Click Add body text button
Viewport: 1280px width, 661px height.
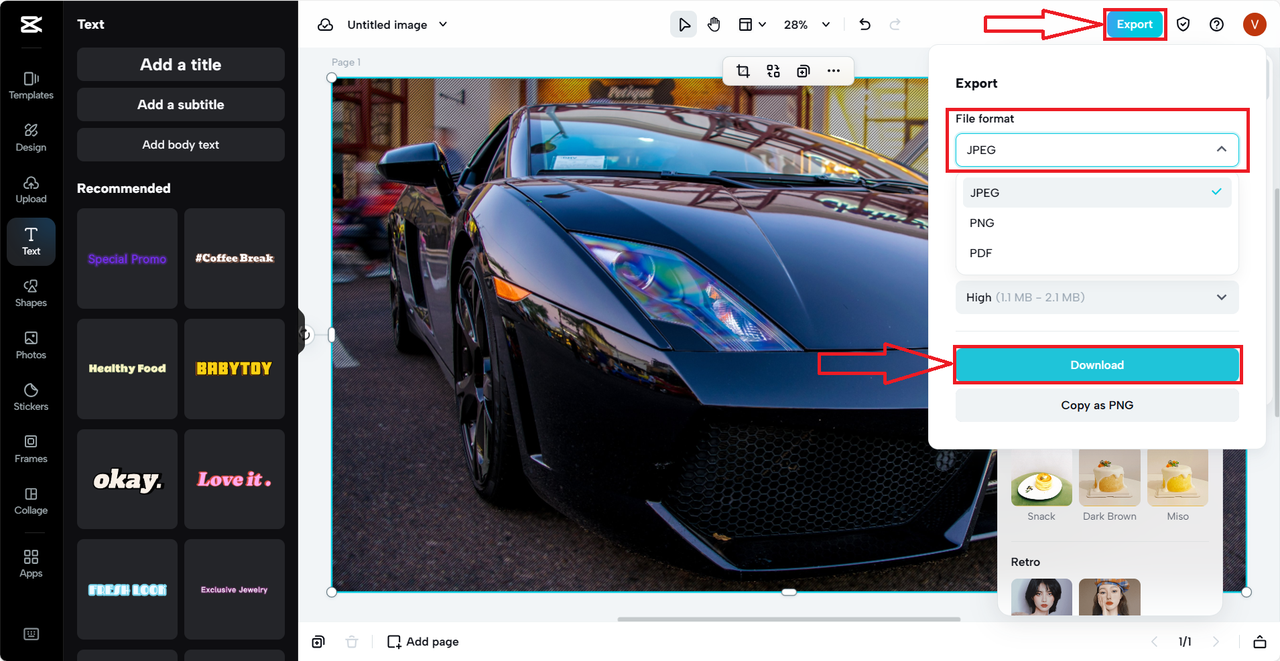(x=181, y=145)
